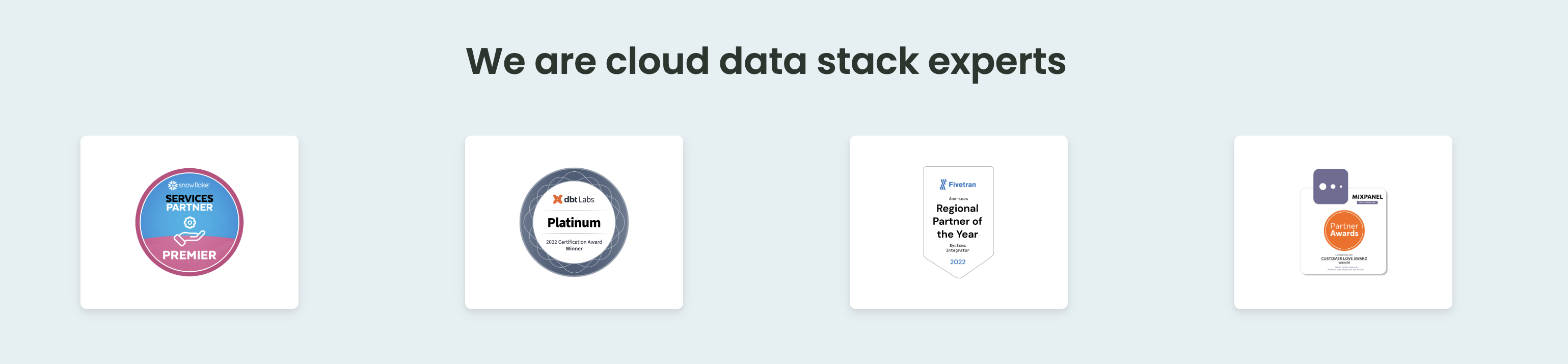Click the purple Mixpanel dots icon

coord(1330,186)
